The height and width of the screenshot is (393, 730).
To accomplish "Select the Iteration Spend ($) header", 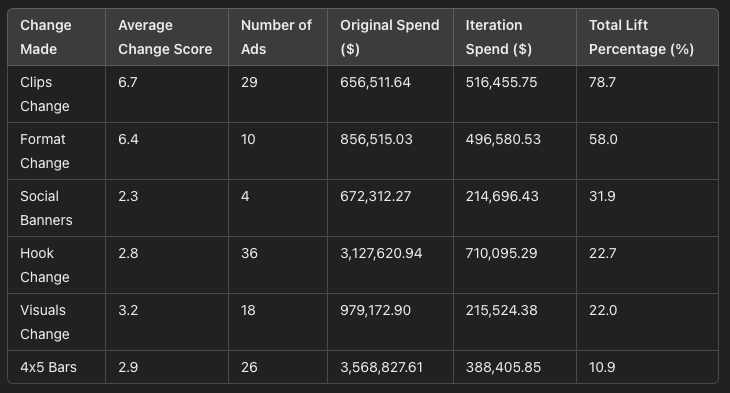I will [499, 37].
